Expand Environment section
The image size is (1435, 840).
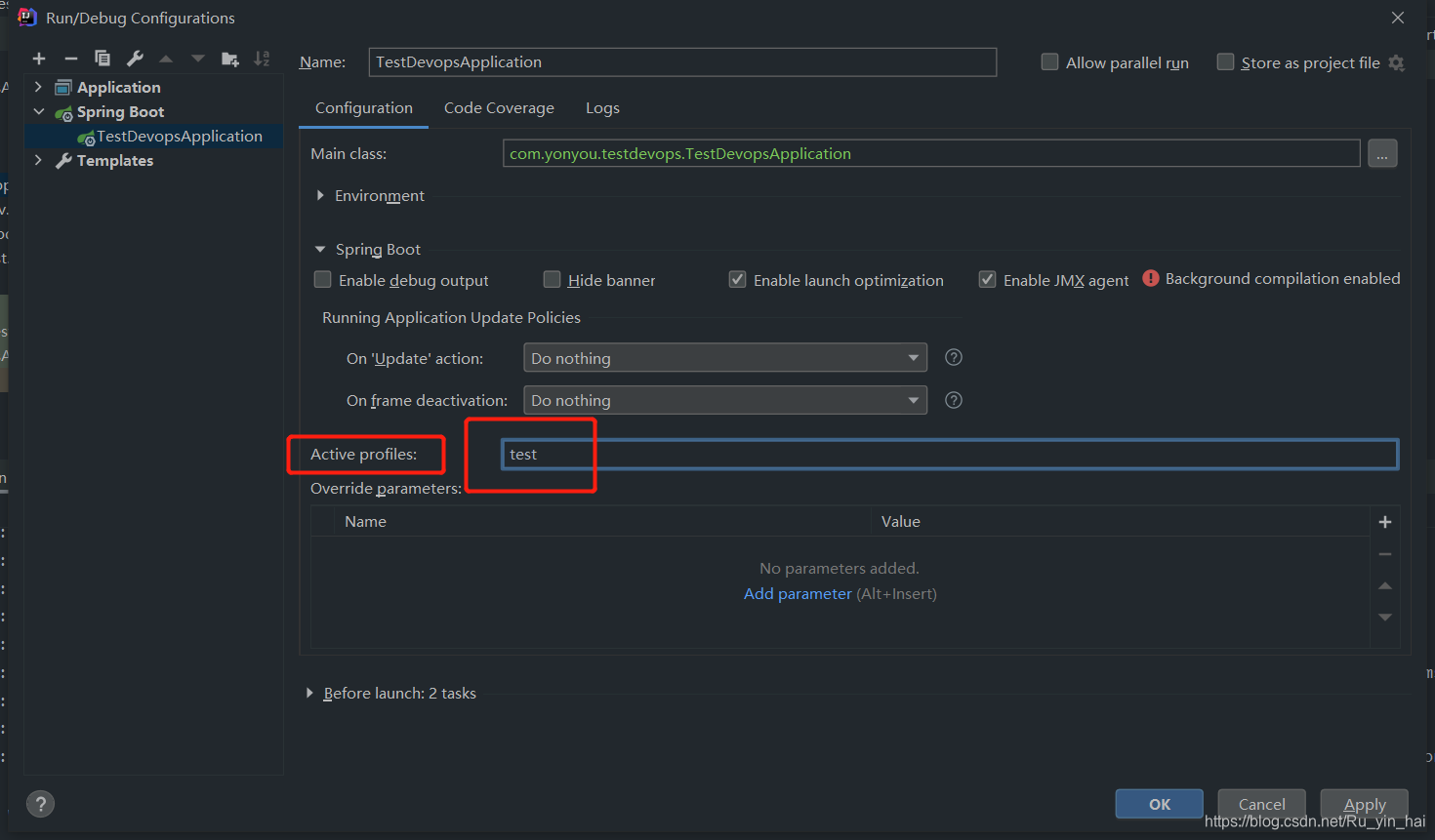point(320,196)
